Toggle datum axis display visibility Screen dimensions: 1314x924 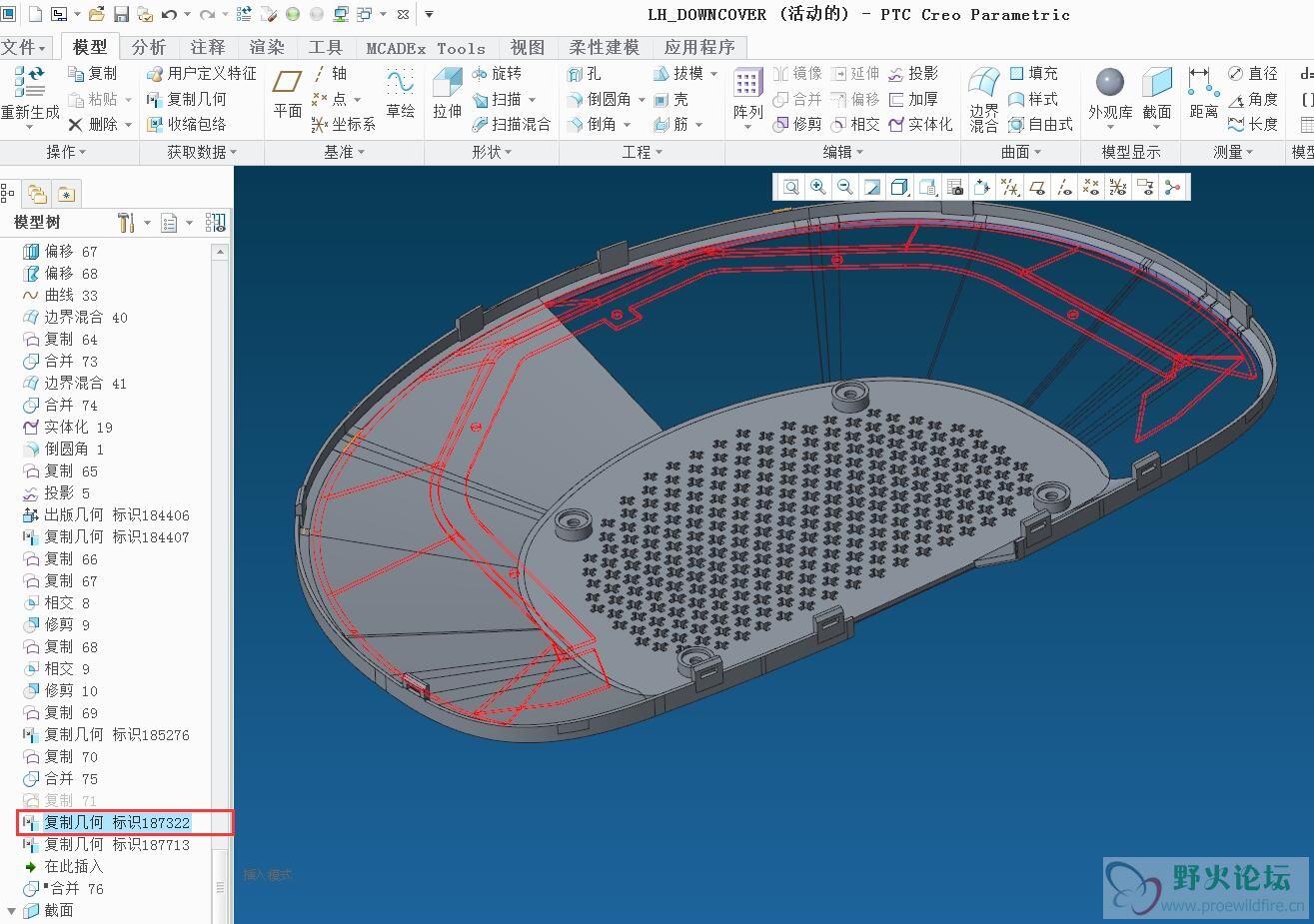1064,187
